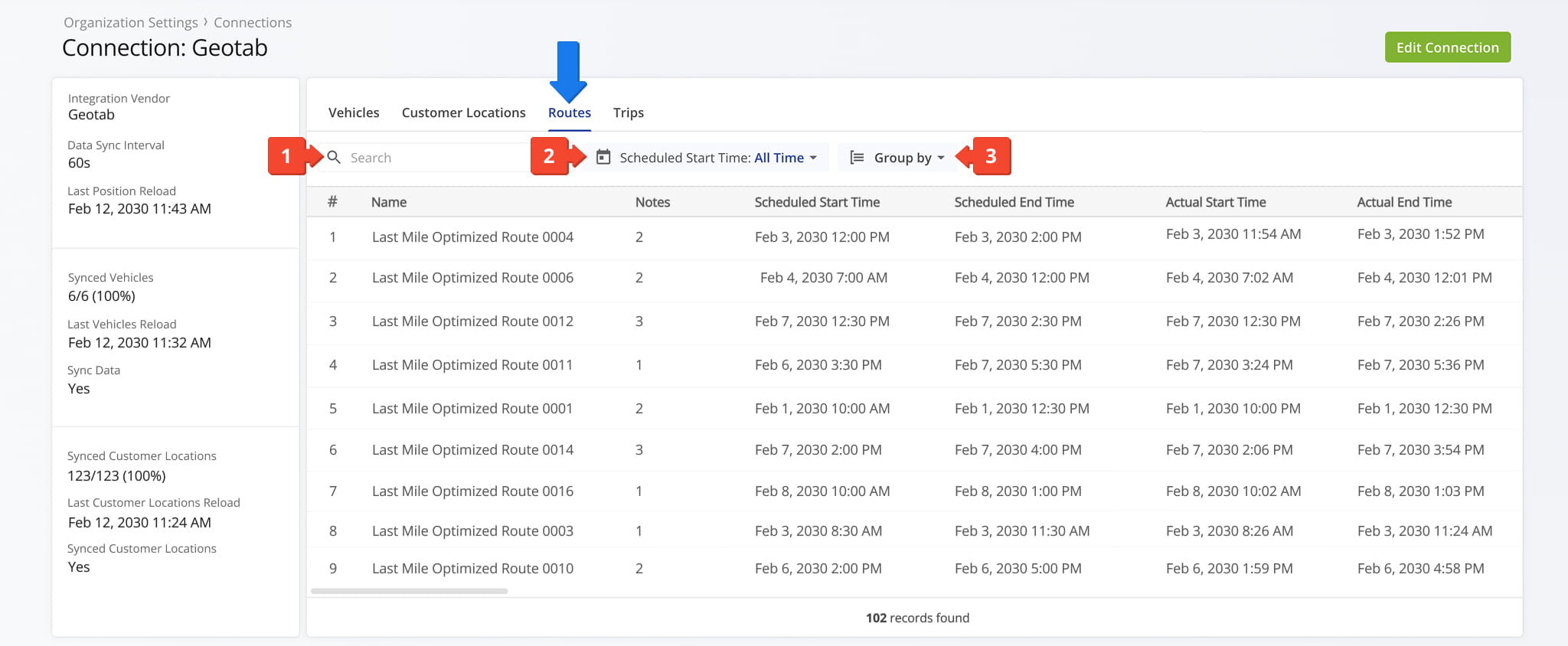Click the Notes column header
1568x646 pixels.
(x=653, y=202)
